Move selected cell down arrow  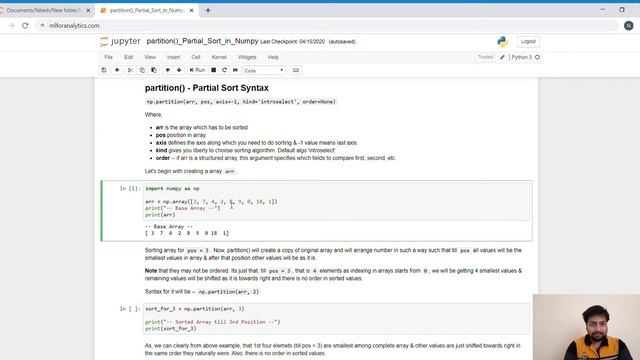(179, 70)
